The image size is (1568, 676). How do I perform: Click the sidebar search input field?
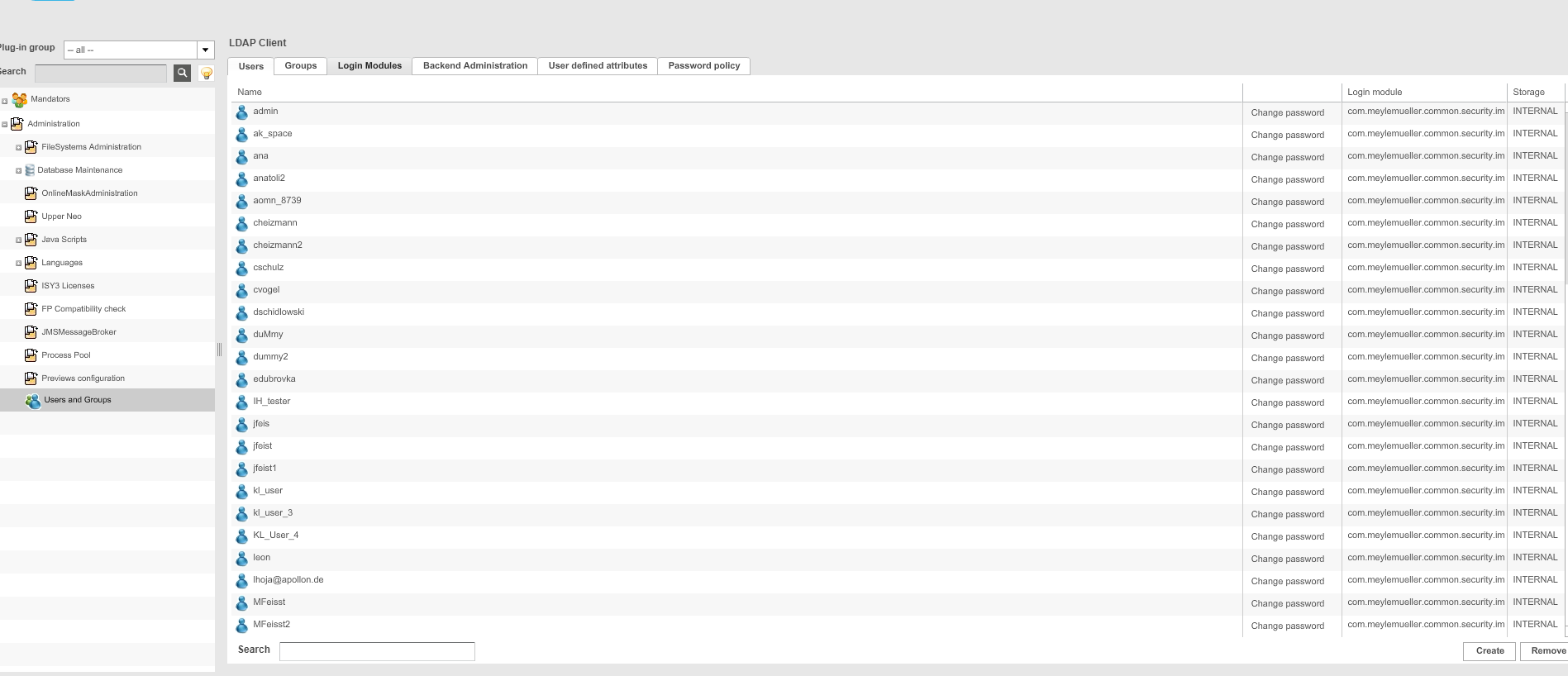[x=101, y=74]
